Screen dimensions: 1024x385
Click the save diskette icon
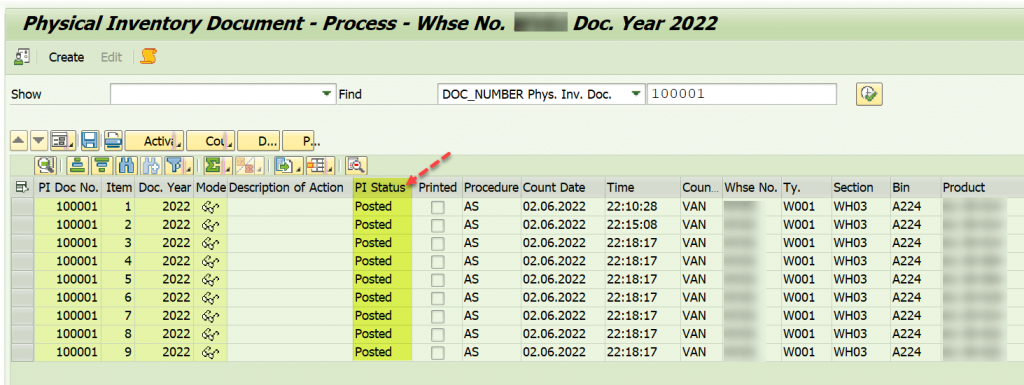pyautogui.click(x=89, y=140)
